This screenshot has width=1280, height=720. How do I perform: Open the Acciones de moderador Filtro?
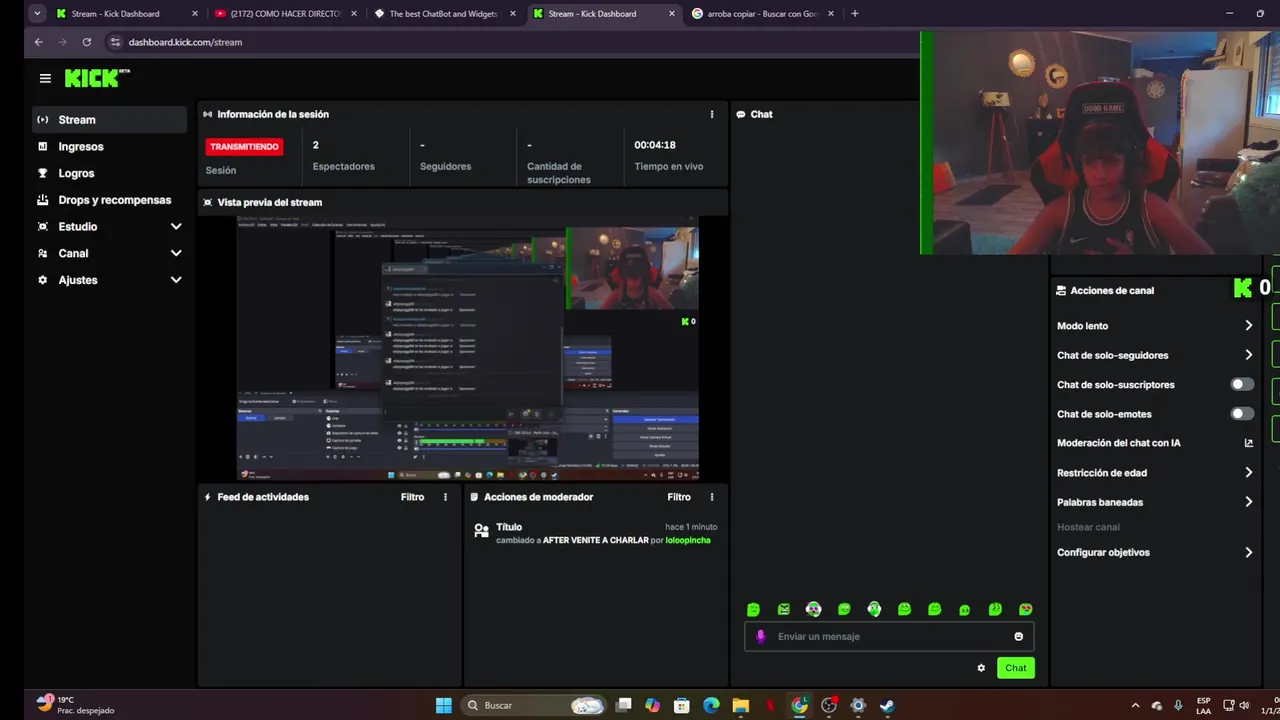(x=679, y=497)
